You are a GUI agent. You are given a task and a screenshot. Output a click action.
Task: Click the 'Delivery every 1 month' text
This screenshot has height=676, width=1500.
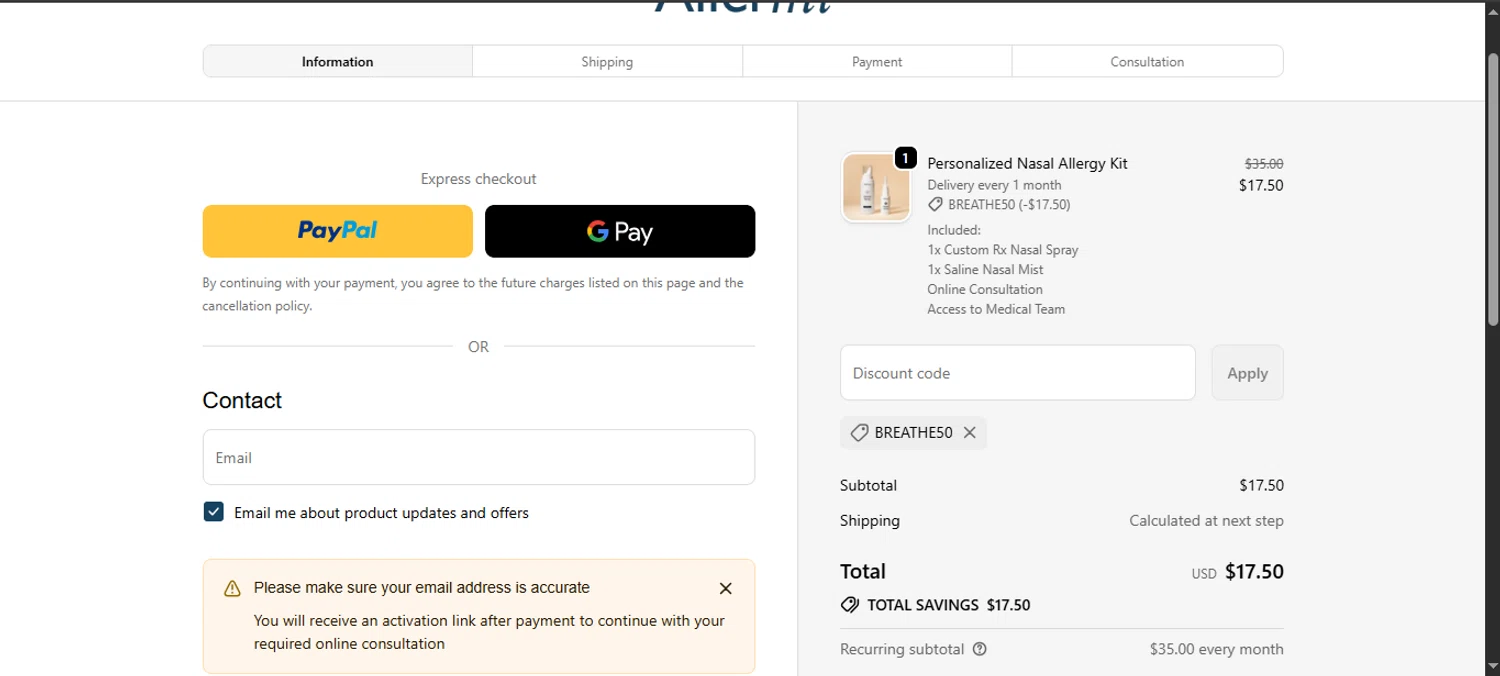click(994, 185)
